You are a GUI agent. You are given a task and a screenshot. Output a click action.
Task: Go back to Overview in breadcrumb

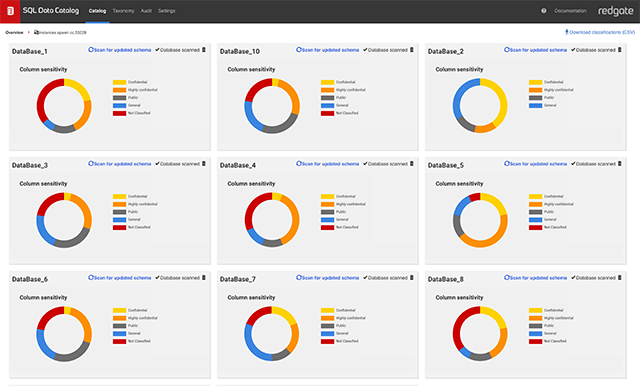click(x=14, y=32)
